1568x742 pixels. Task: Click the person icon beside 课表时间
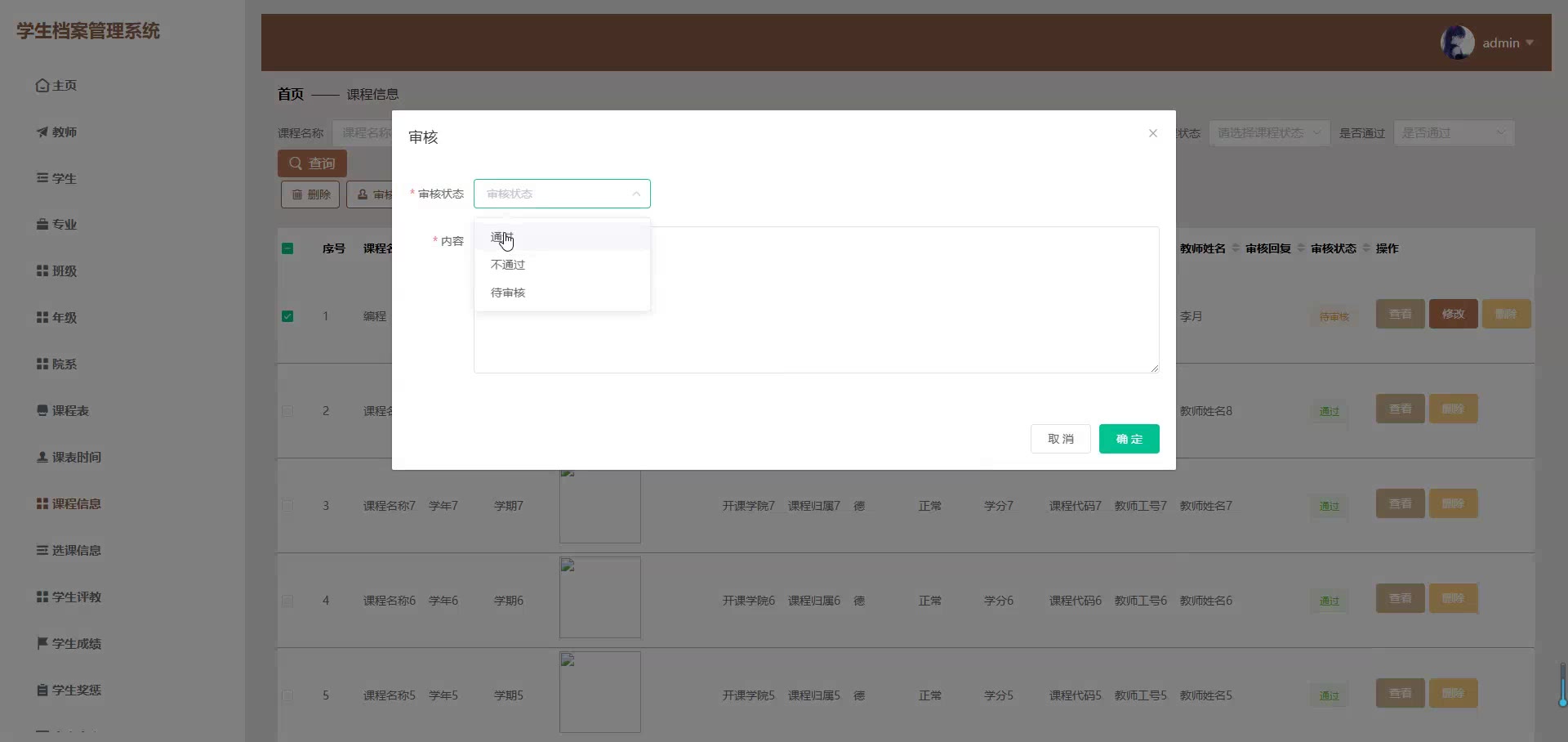(42, 458)
